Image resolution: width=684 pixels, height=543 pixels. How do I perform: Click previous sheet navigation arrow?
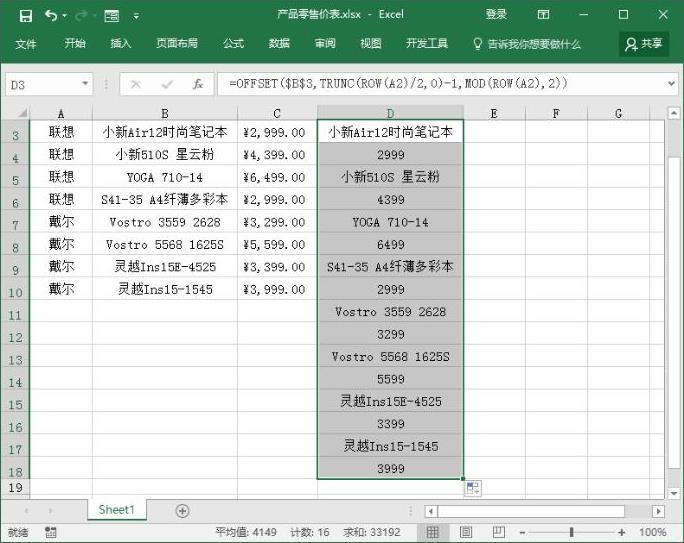[x=26, y=510]
